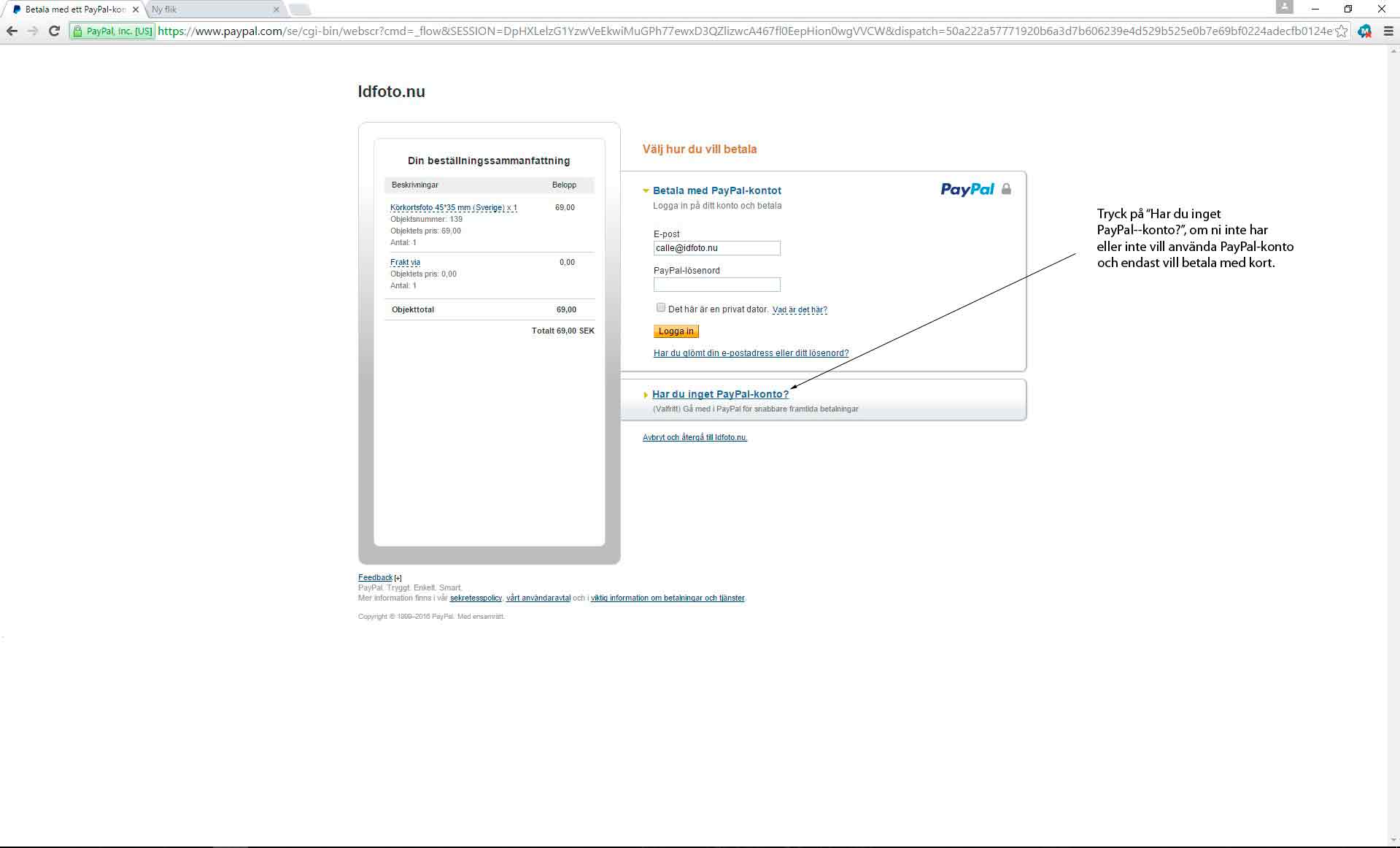This screenshot has width=1400, height=848.
Task: Click the 'Logga in' button
Action: (x=676, y=331)
